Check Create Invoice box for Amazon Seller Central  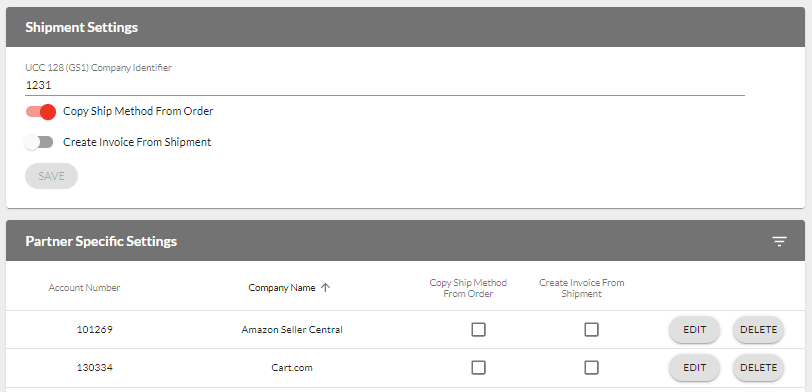(591, 329)
